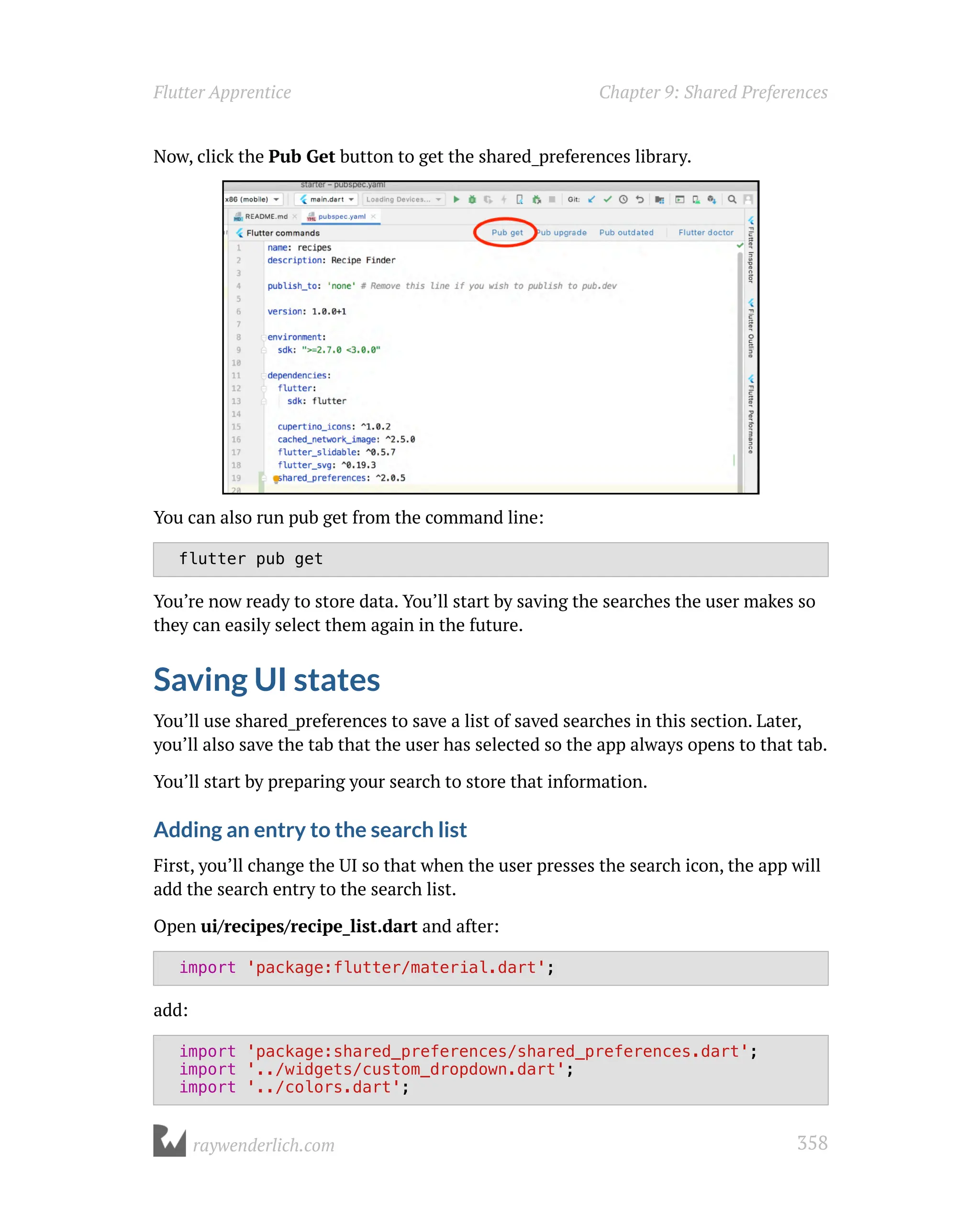
Task: Close the README.md tab
Action: coord(295,216)
